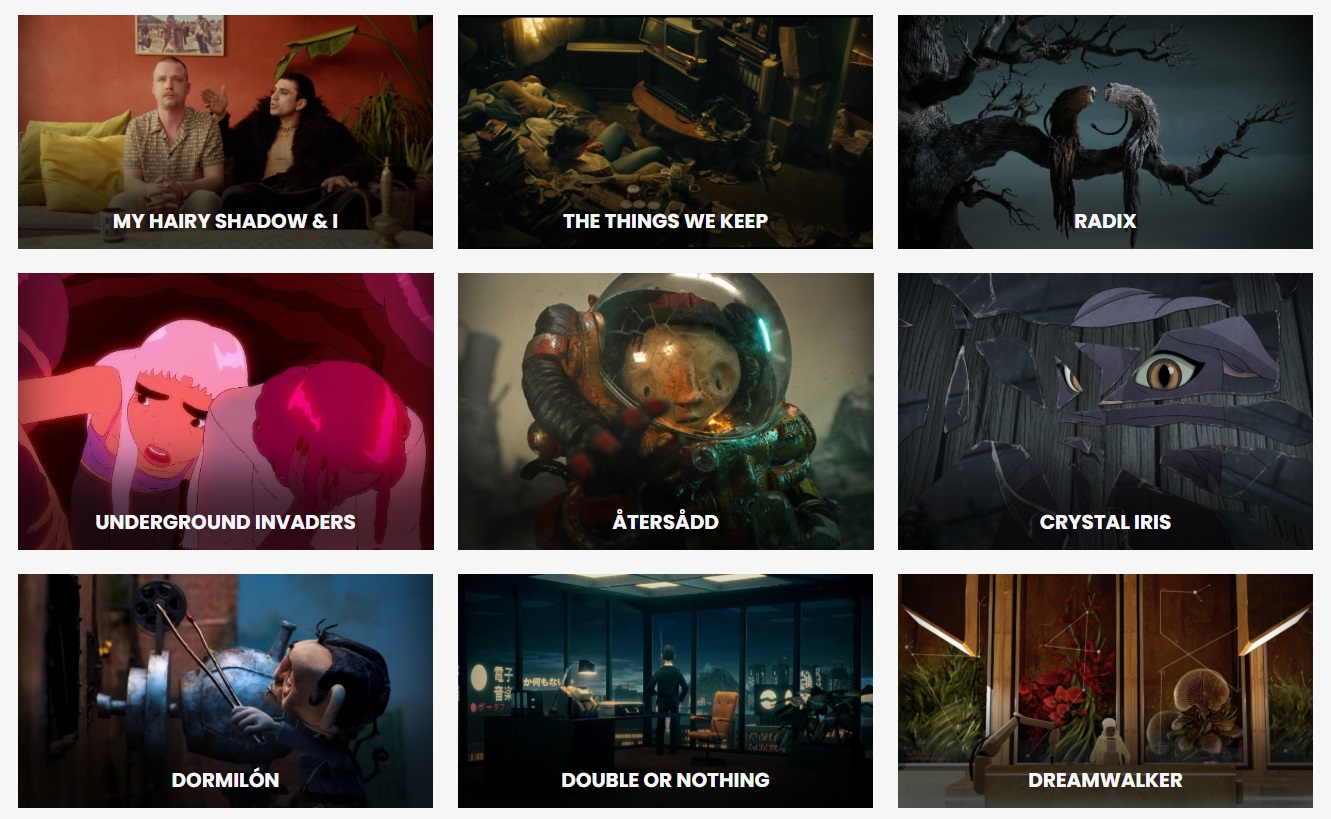
Task: Open the My Hairy Shadow & I film thumbnail
Action: [x=225, y=132]
